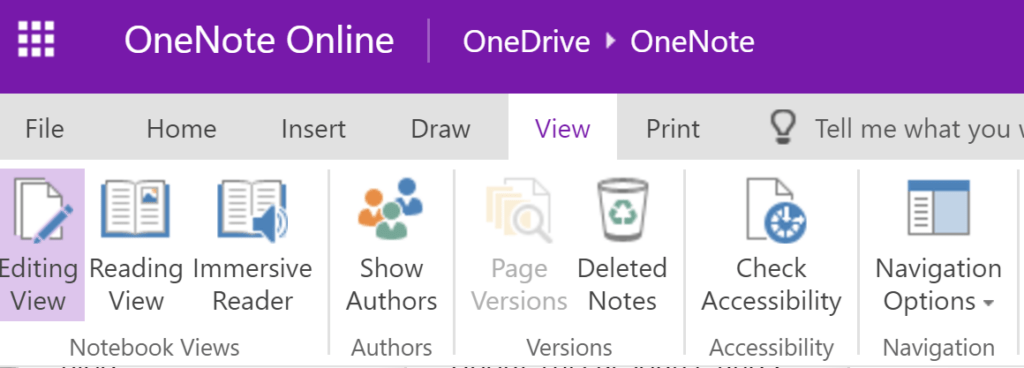Go to OneDrive breadcrumb link
Viewport: 1024px width, 368px height.
pos(526,42)
